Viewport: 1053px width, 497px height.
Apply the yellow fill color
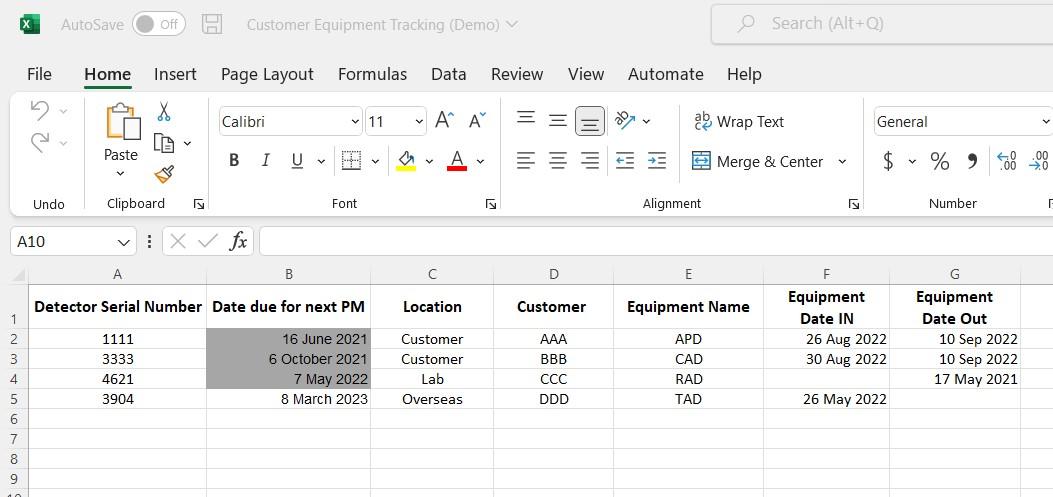point(406,161)
